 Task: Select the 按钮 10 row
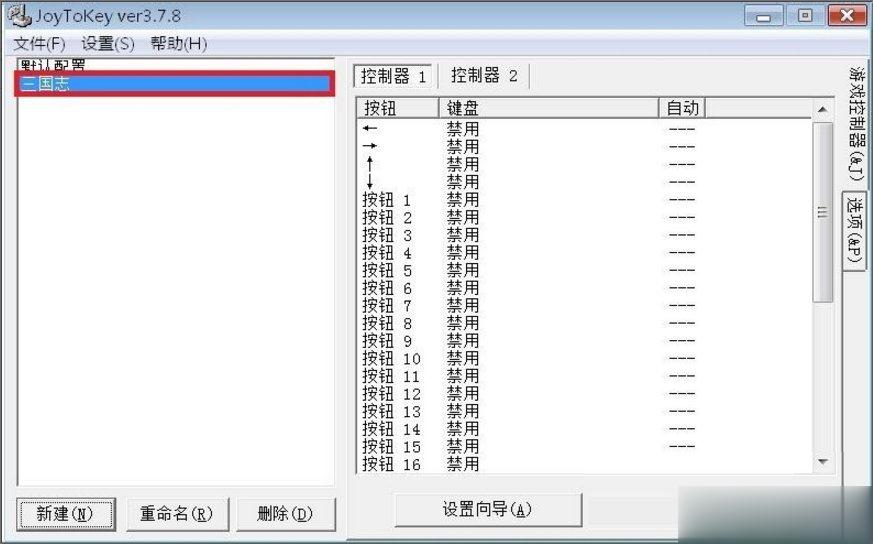[583, 358]
